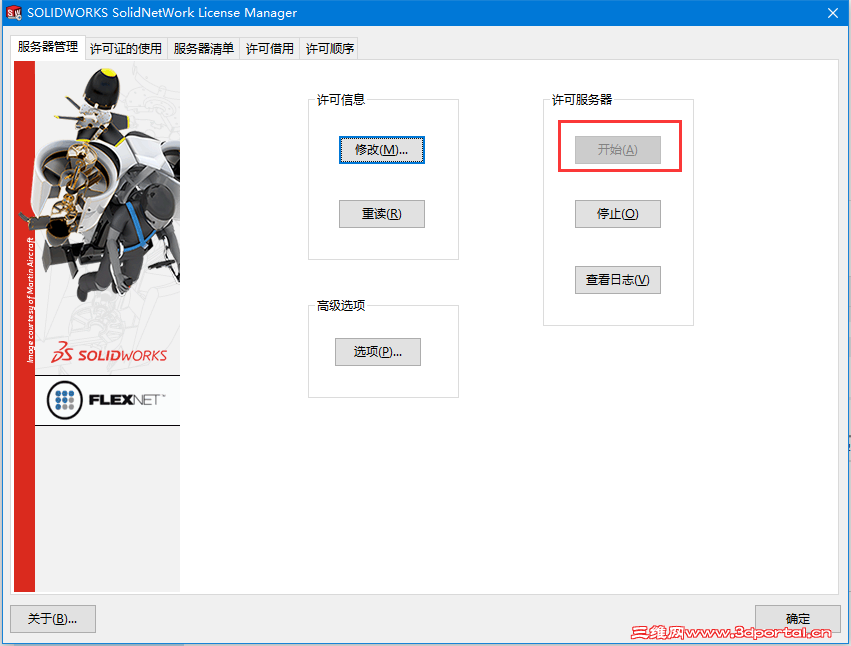This screenshot has width=851, height=646.
Task: Click the 关于(B)... button
Action: point(53,619)
